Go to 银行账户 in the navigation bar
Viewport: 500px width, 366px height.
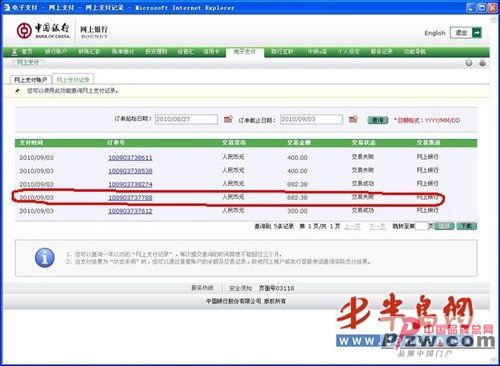point(56,52)
